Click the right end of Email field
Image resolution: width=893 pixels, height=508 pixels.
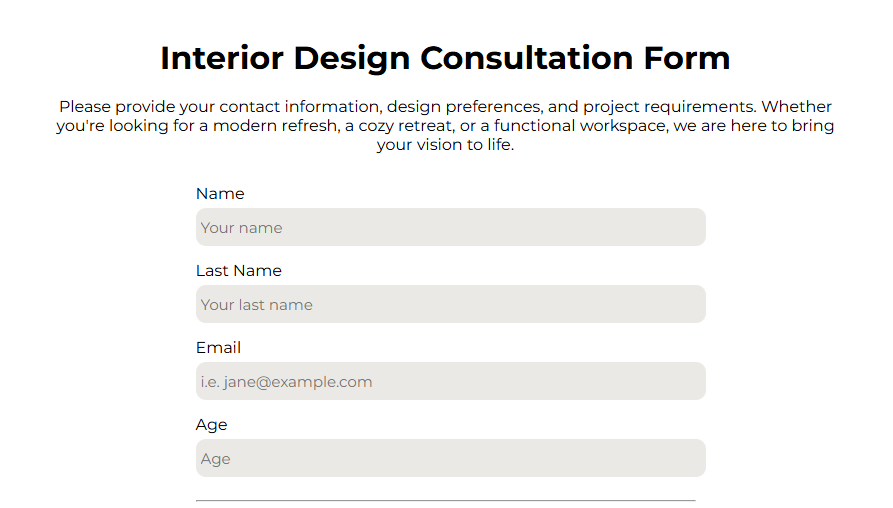pos(690,381)
